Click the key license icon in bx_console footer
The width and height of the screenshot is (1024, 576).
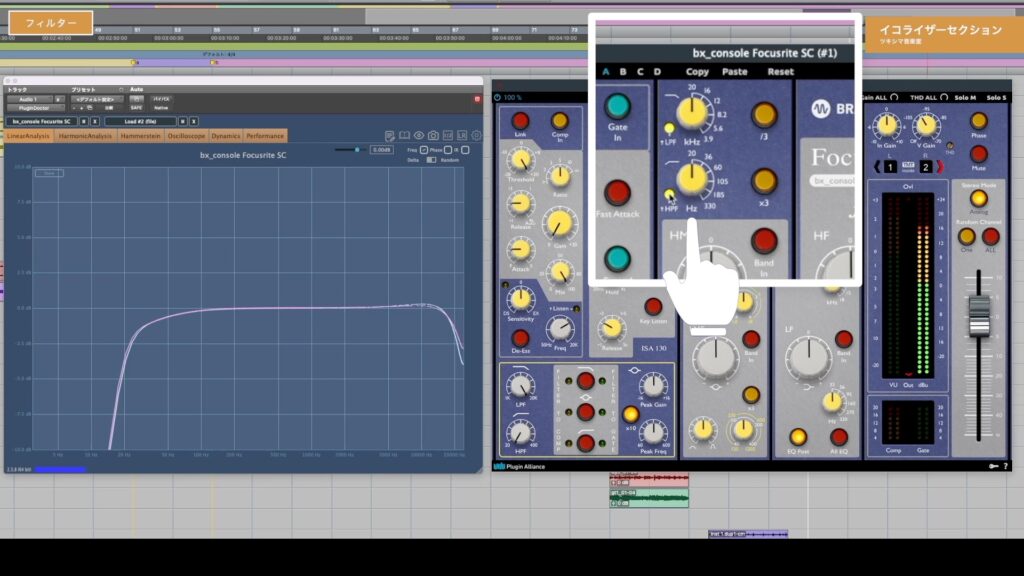993,466
